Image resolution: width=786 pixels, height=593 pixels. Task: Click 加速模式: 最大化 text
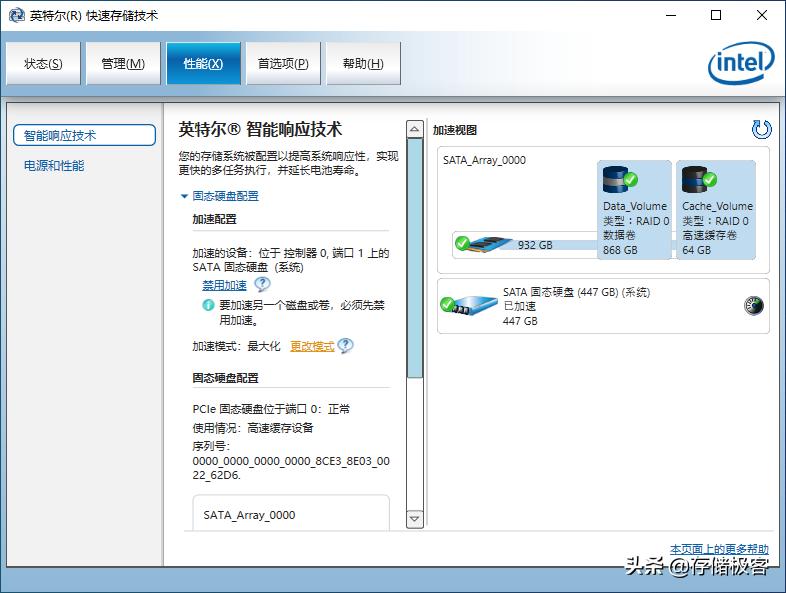point(236,346)
